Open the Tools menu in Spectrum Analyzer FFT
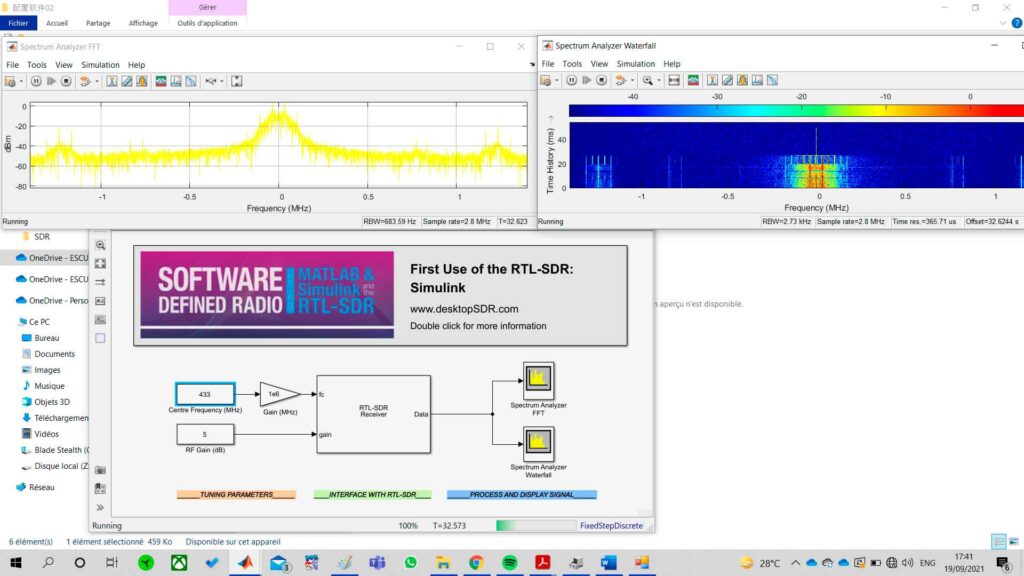The height and width of the screenshot is (576, 1024). click(x=37, y=65)
